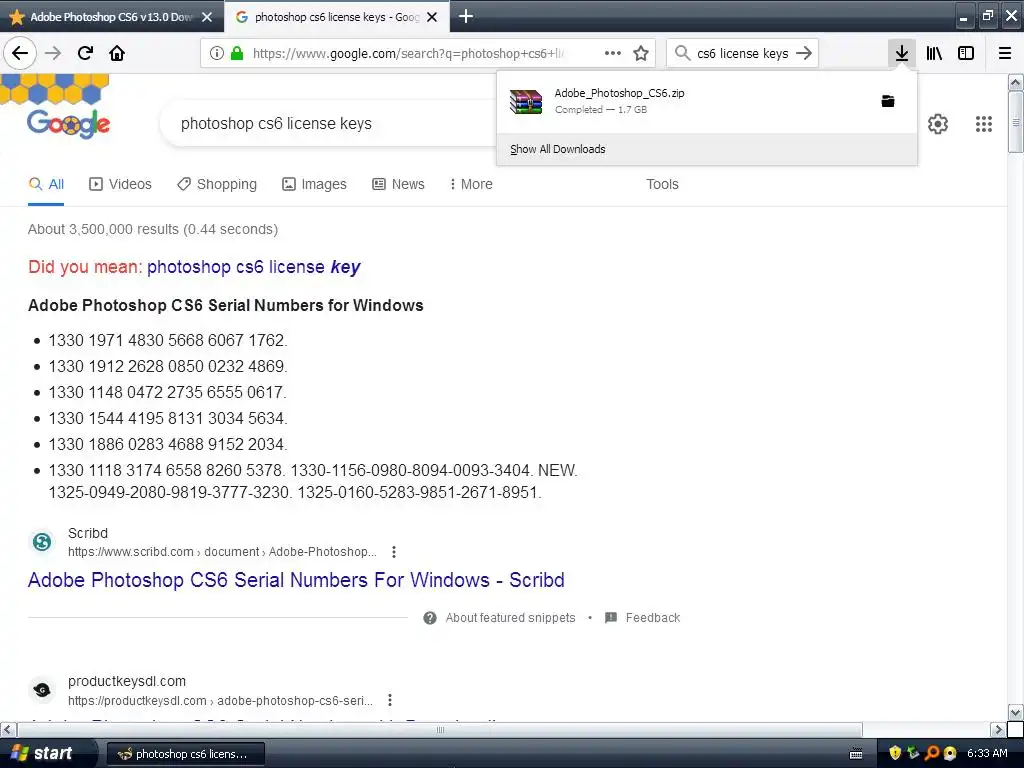
Task: Show the sidebars toolbar icon
Action: (966, 53)
